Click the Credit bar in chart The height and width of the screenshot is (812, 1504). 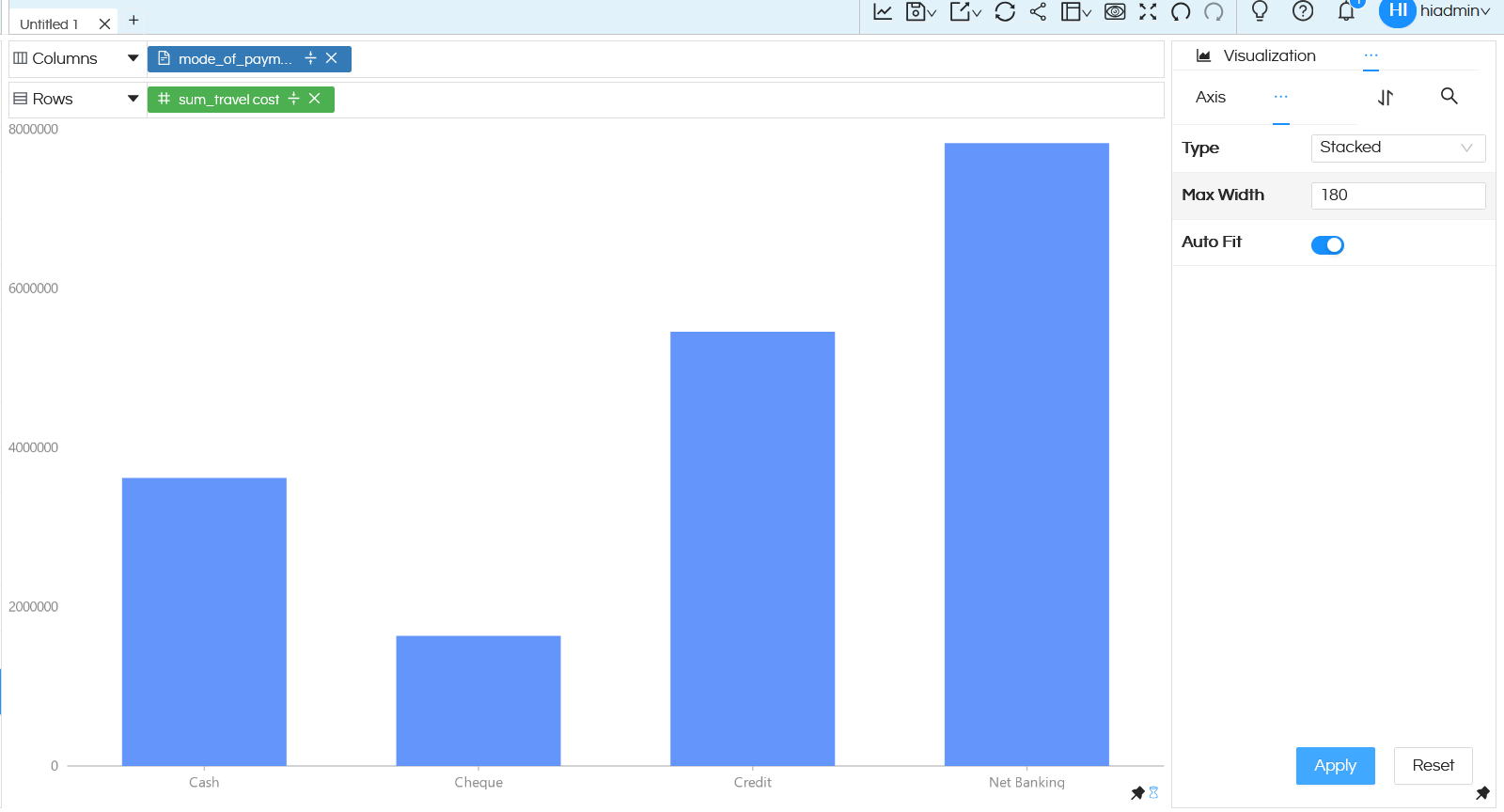click(752, 549)
